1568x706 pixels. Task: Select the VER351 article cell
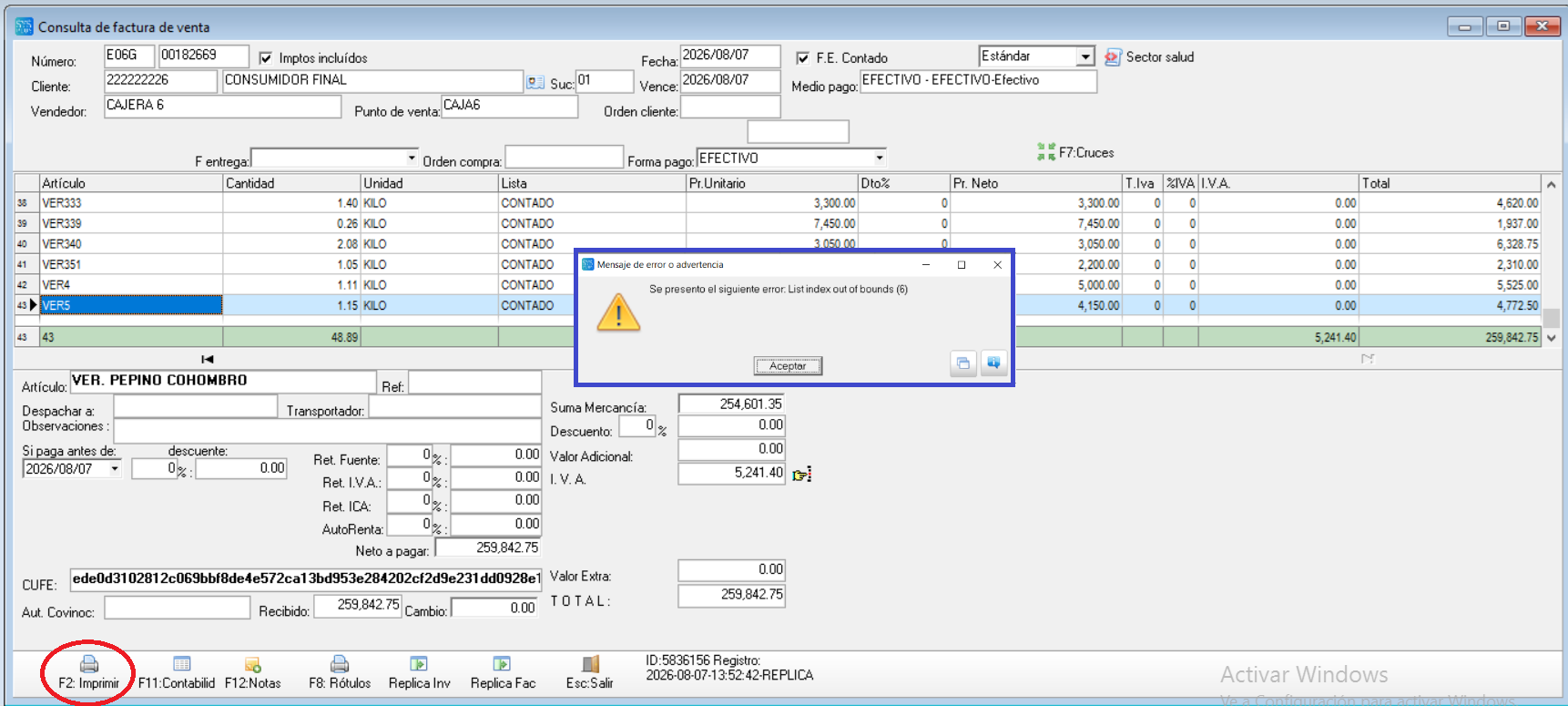(131, 264)
